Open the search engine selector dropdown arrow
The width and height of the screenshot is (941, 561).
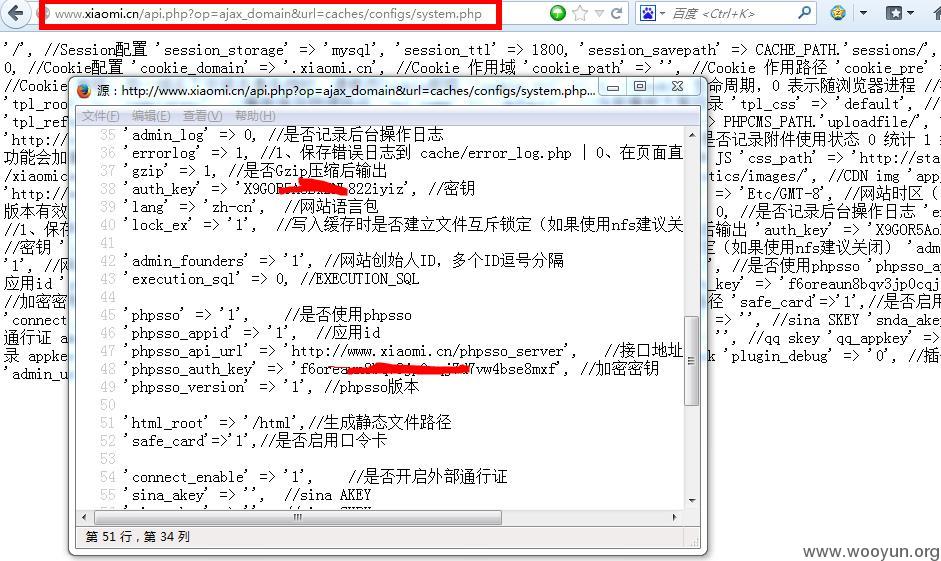(x=663, y=13)
